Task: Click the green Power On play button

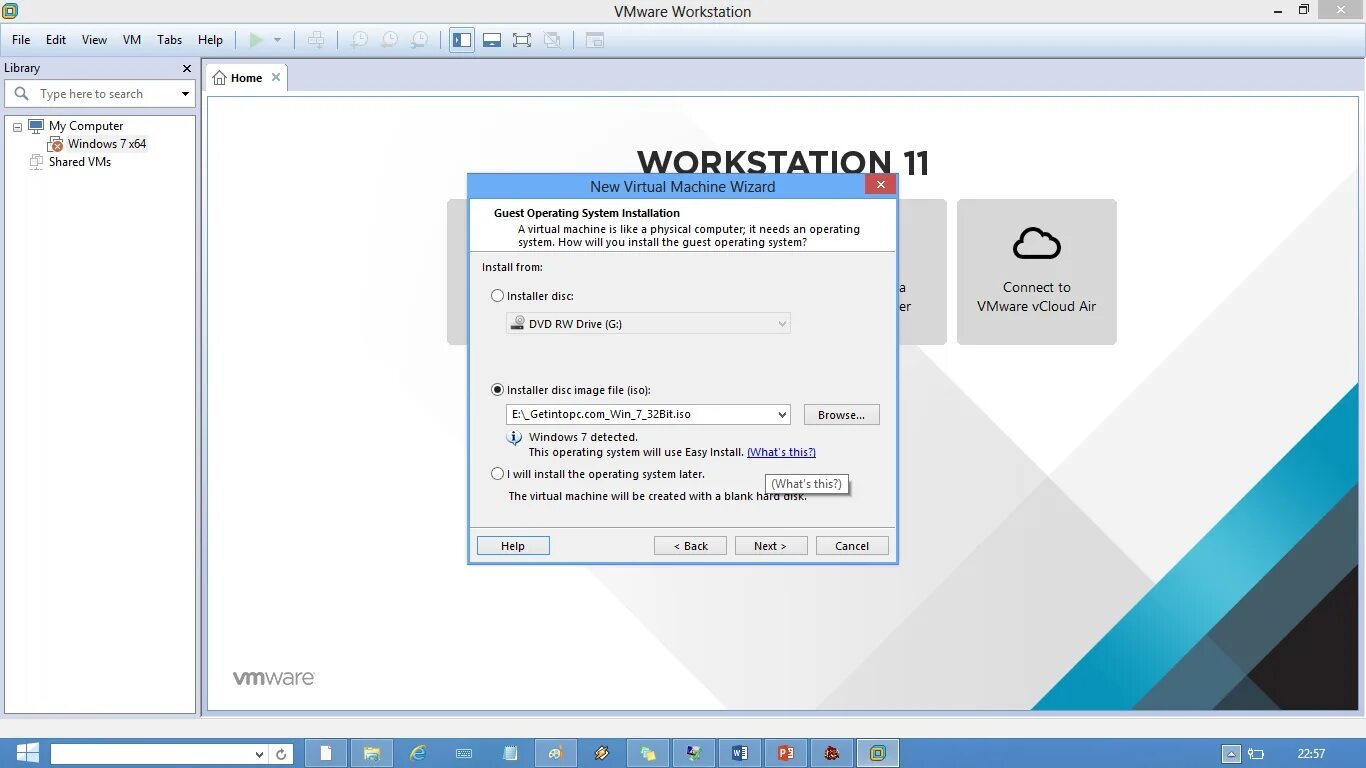Action: pos(257,40)
